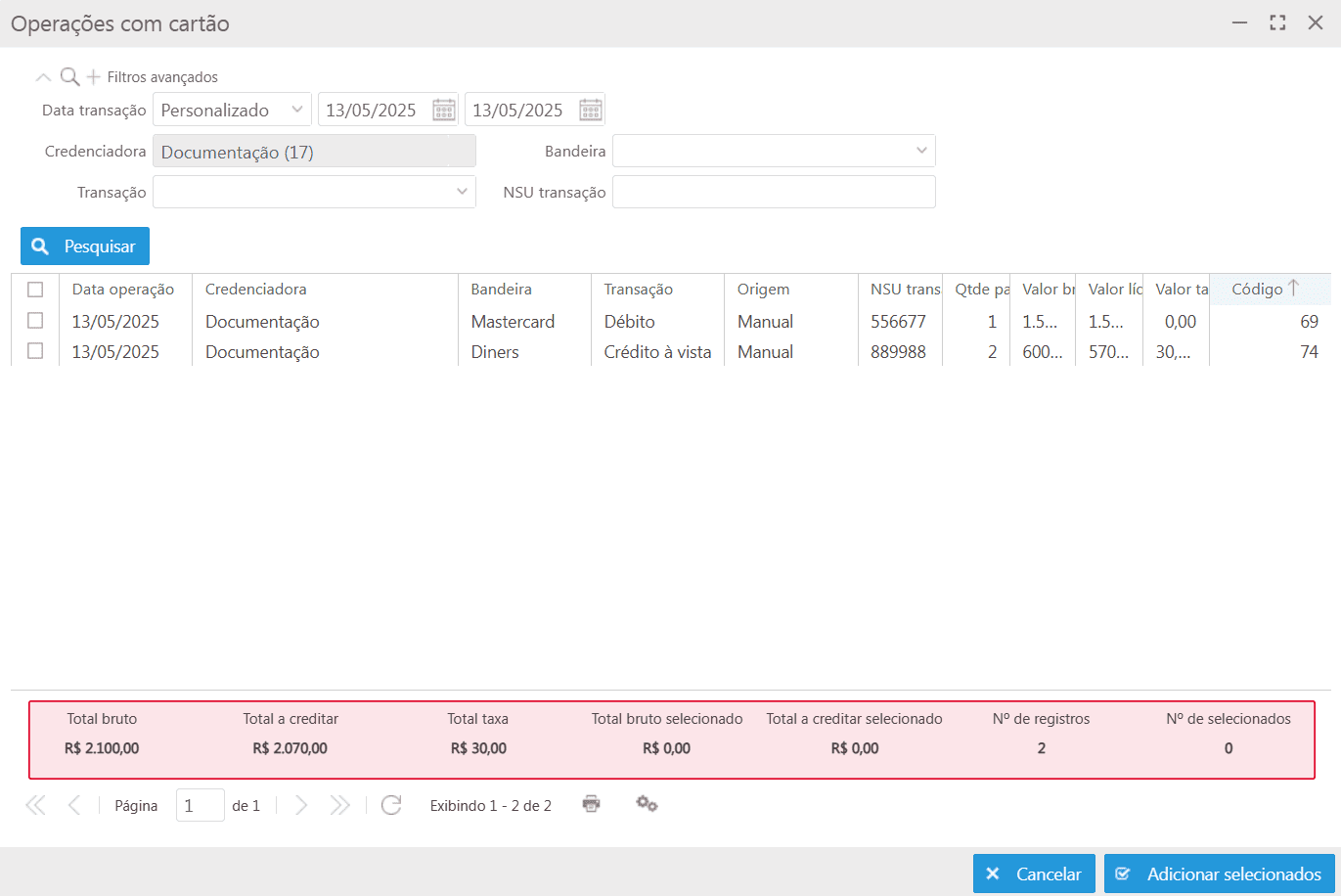Open the end date calendar picker
This screenshot has height=896, width=1341.
click(x=590, y=110)
